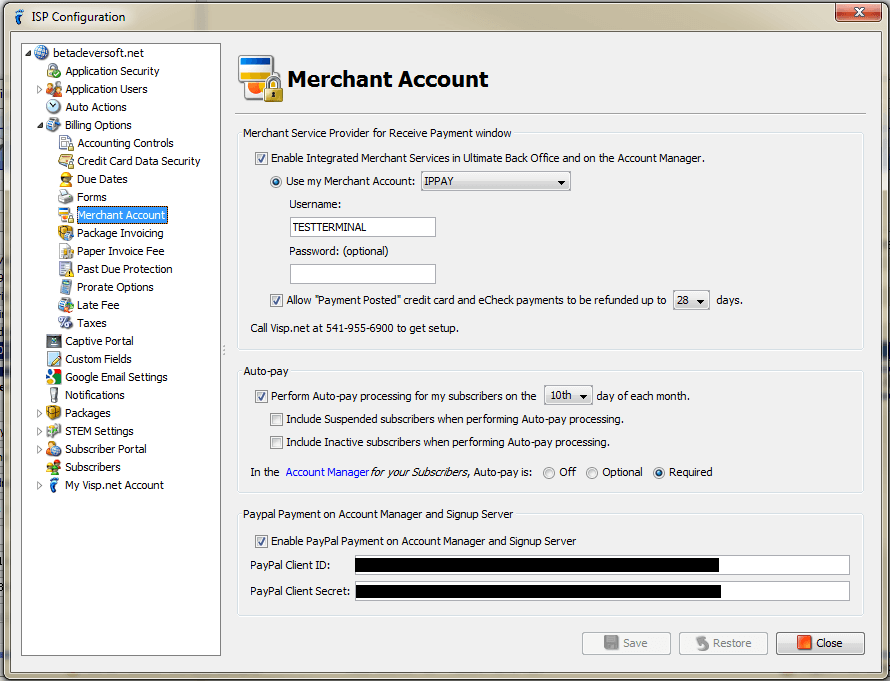Viewport: 890px width, 681px height.
Task: Open Accounting Controls settings
Action: pos(125,143)
